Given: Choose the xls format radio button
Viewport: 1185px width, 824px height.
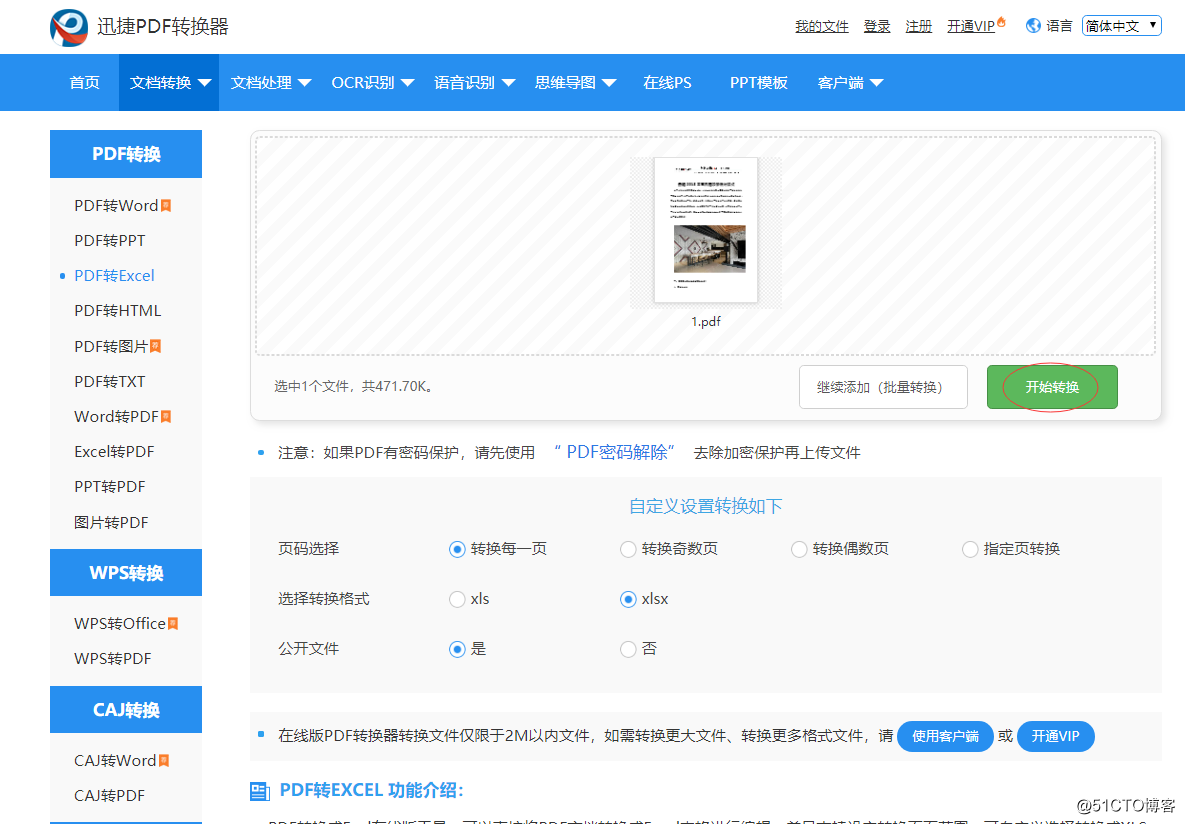Looking at the screenshot, I should pos(456,599).
